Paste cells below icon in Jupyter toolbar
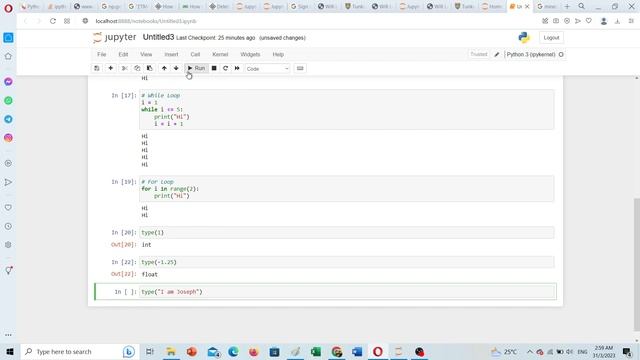The width and height of the screenshot is (640, 360). 149,69
